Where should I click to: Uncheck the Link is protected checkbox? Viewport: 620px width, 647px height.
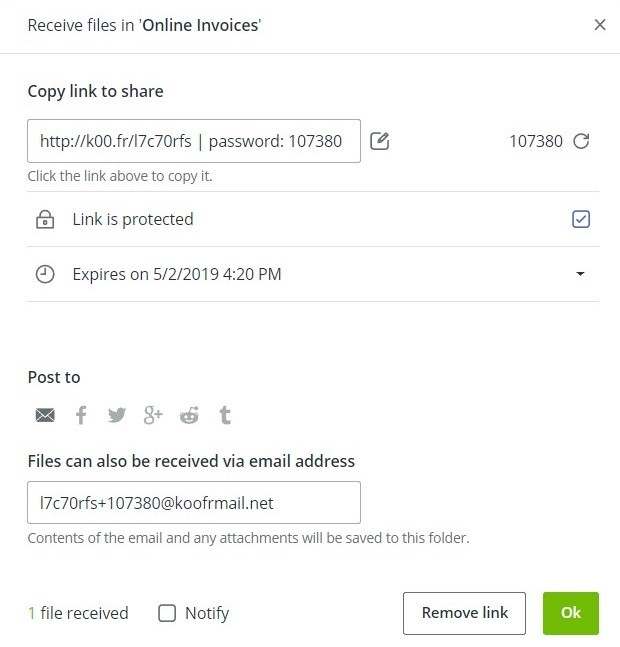[581, 219]
